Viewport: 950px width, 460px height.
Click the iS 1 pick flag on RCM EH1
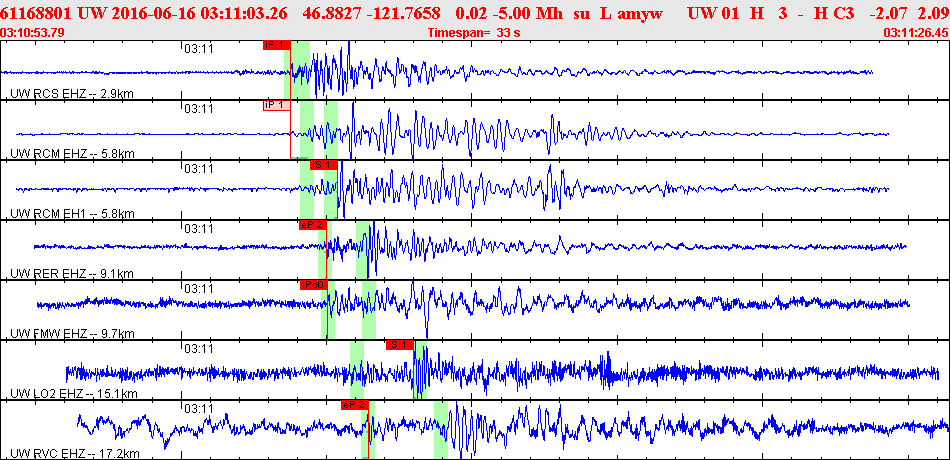324,165
